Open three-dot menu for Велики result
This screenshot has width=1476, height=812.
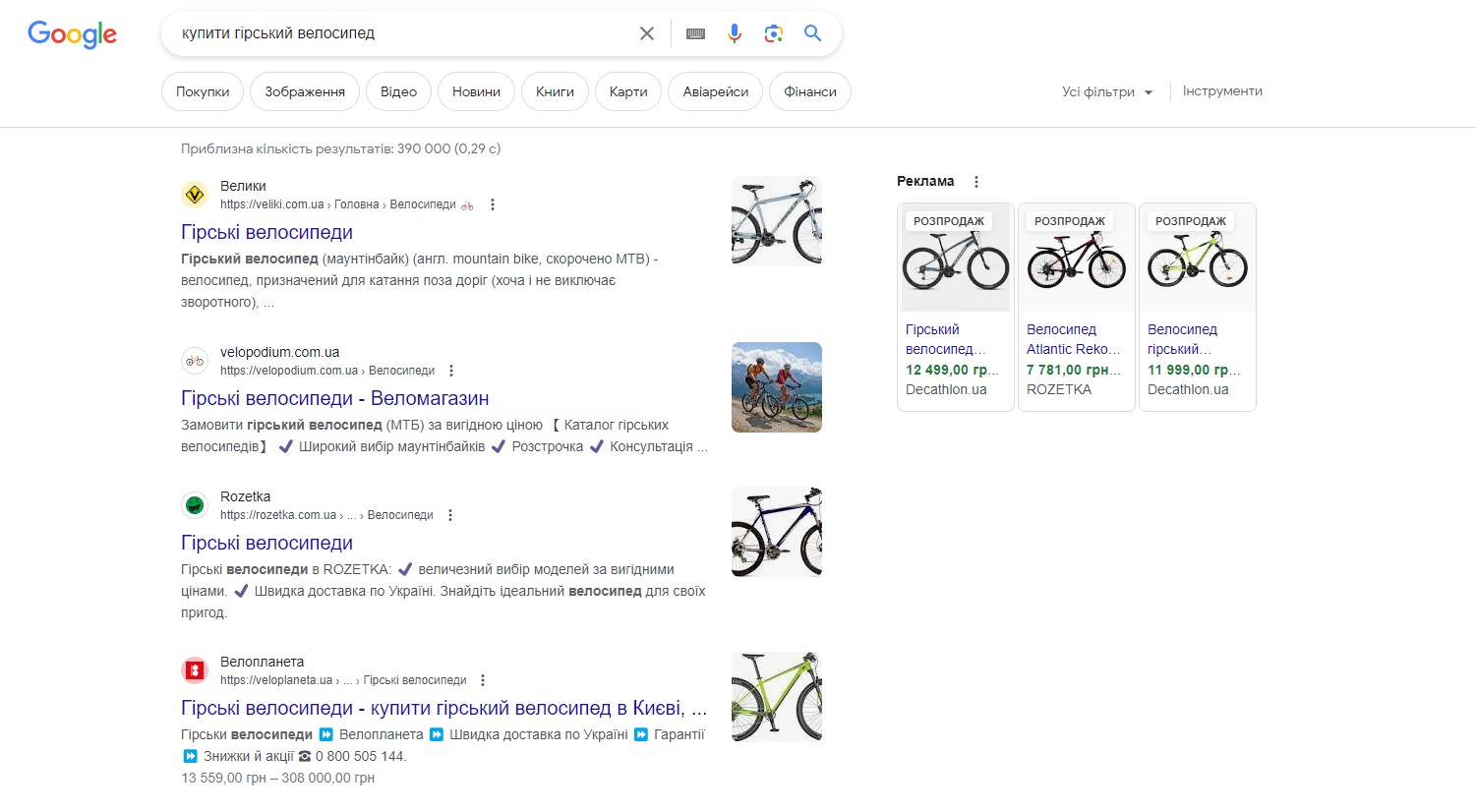pos(493,204)
